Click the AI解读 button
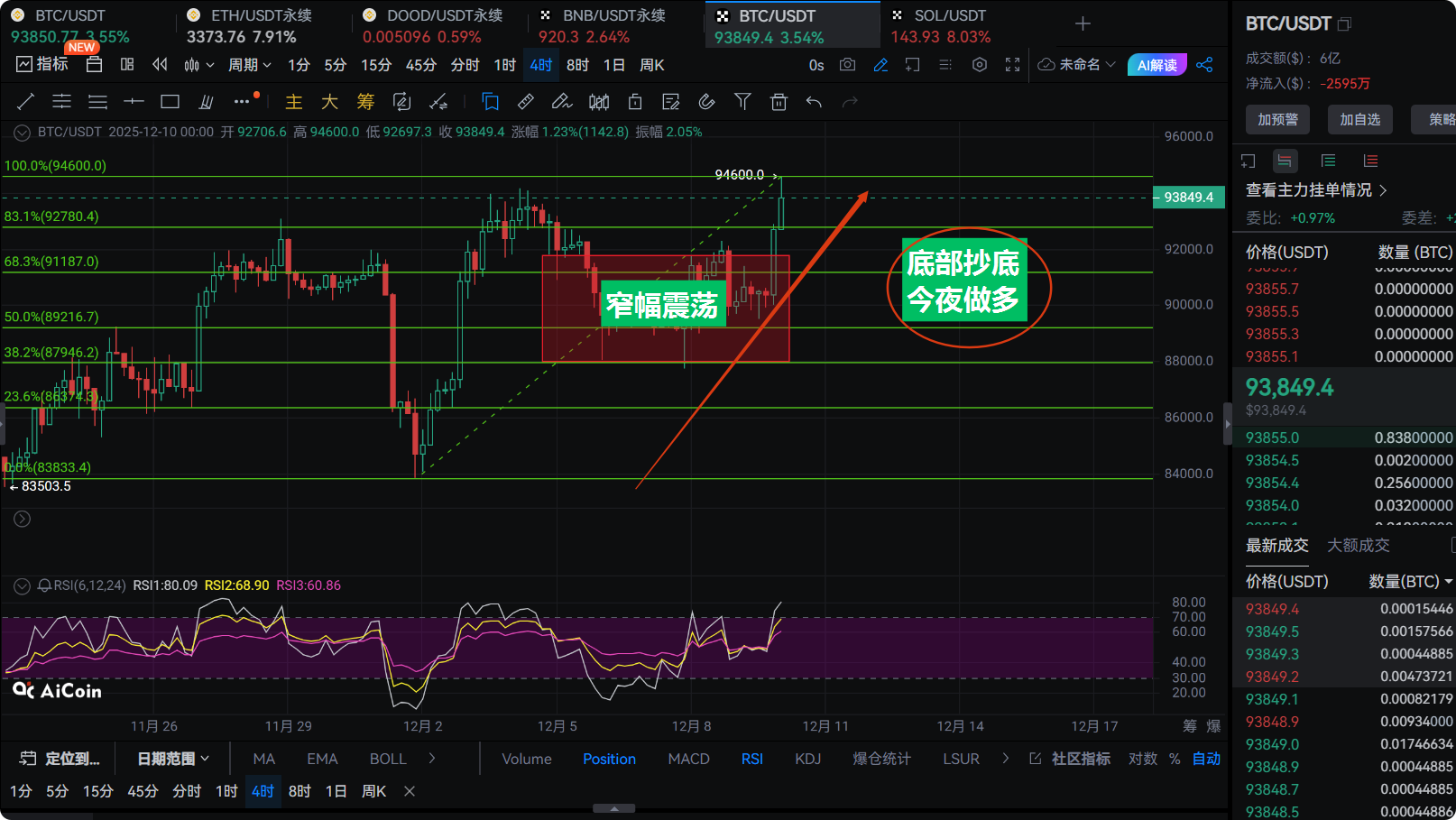Screen dimensions: 1456x820 [1157, 65]
